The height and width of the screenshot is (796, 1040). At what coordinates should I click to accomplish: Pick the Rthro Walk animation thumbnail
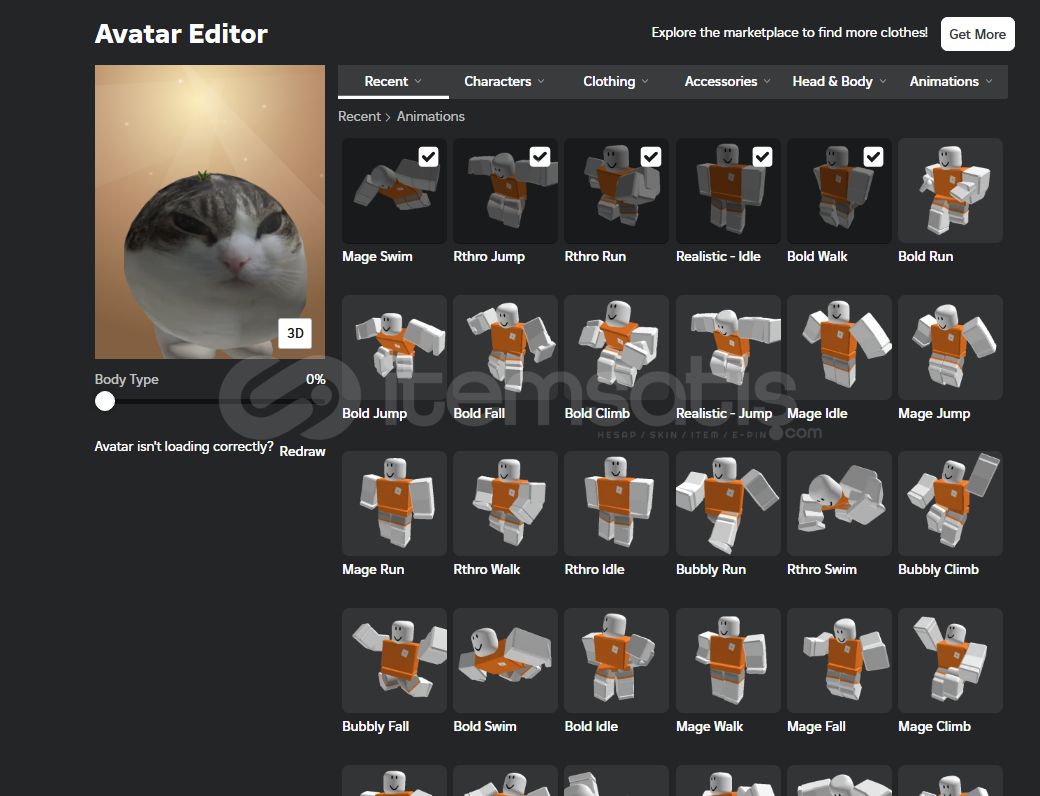(x=505, y=503)
